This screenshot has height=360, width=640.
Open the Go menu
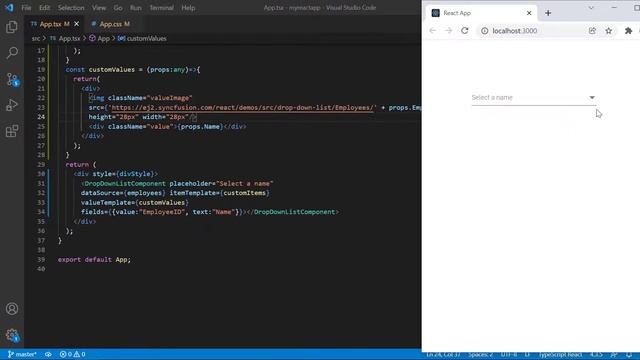point(118,8)
